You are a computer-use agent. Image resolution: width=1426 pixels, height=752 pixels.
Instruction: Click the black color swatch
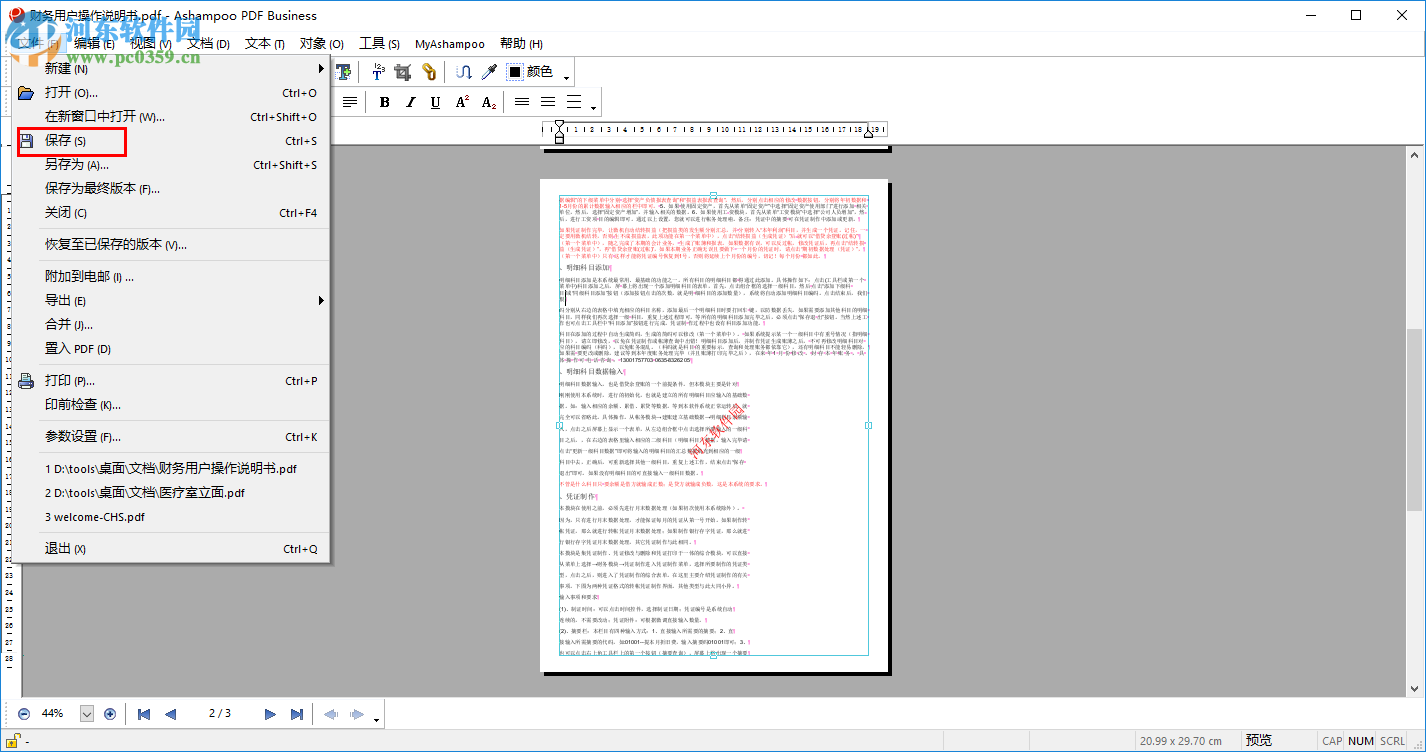[x=516, y=72]
